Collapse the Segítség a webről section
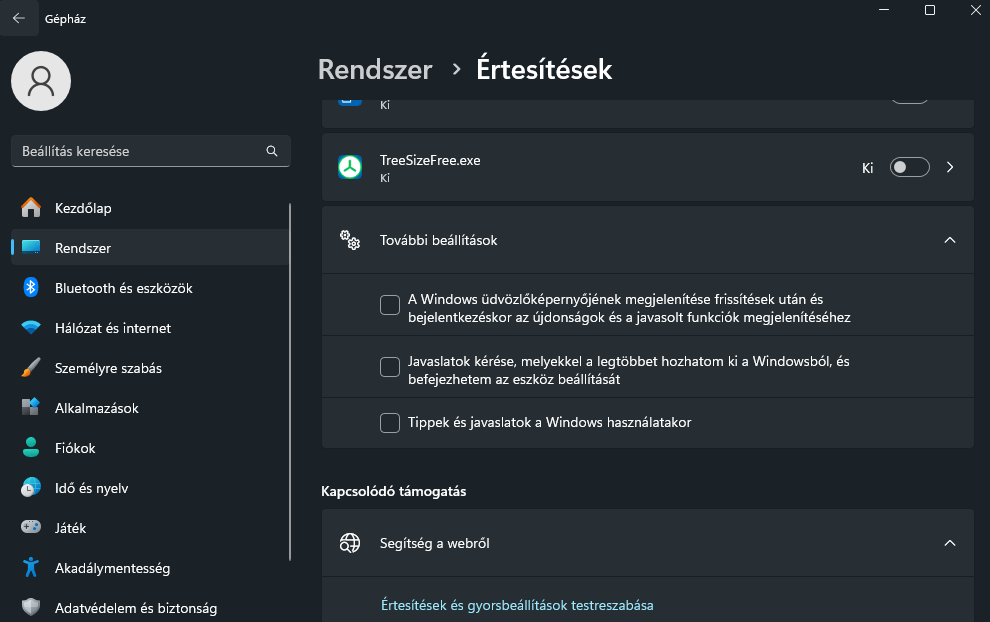The image size is (990, 622). (950, 543)
